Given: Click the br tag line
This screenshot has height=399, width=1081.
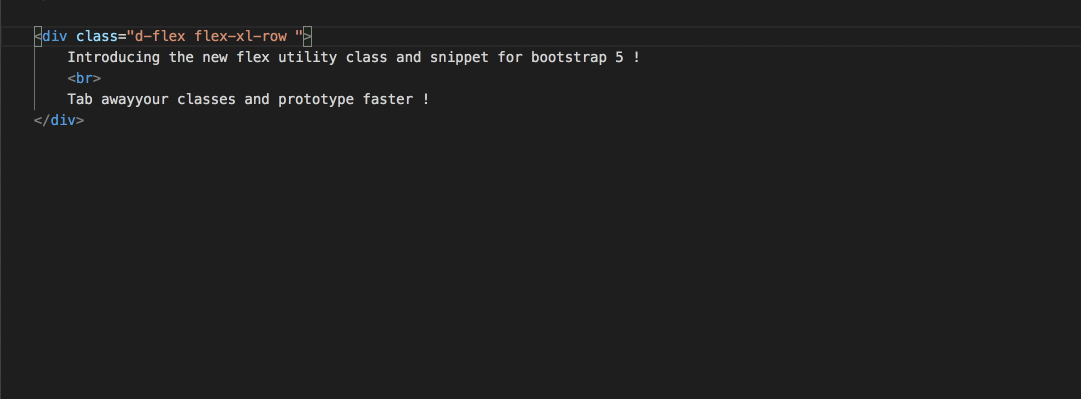Looking at the screenshot, I should 85,78.
